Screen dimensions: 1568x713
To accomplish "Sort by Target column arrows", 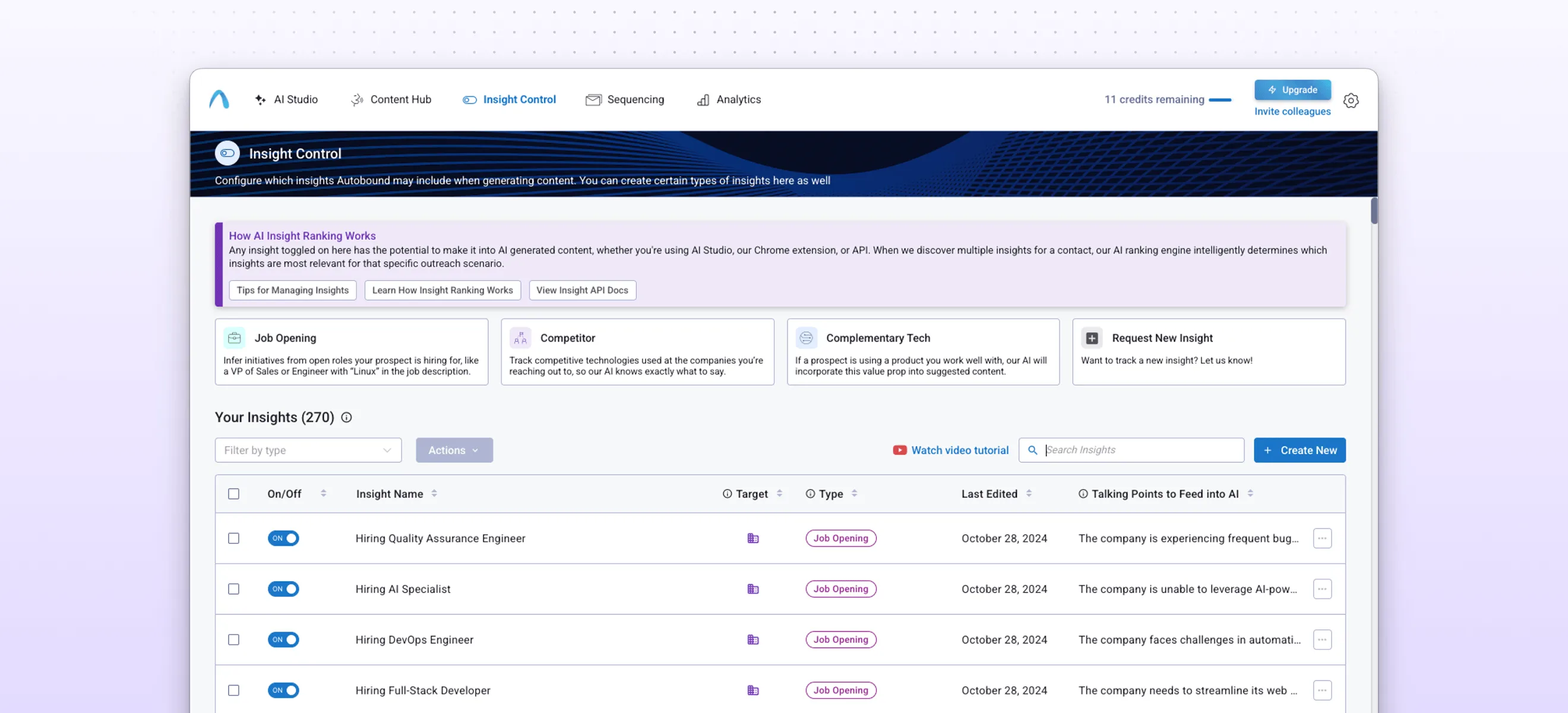I will (x=779, y=493).
